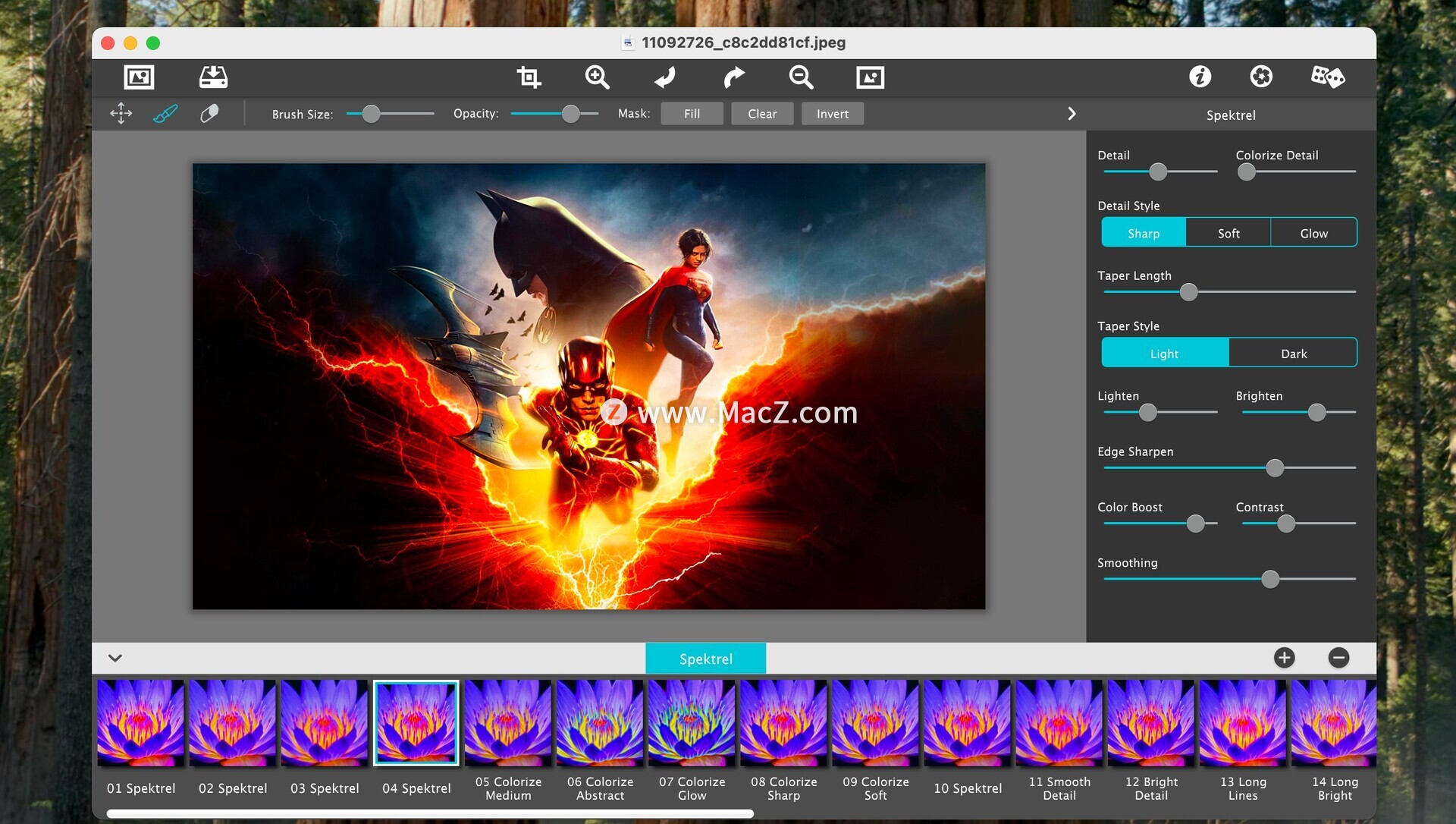Click the file icon in title bar
This screenshot has height=824, width=1456.
click(x=627, y=42)
